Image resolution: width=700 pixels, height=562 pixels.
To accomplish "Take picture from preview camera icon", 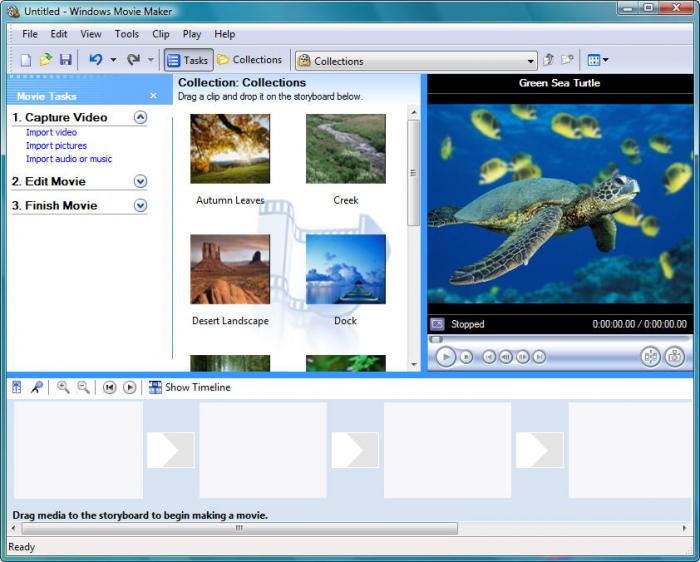I will click(x=675, y=357).
